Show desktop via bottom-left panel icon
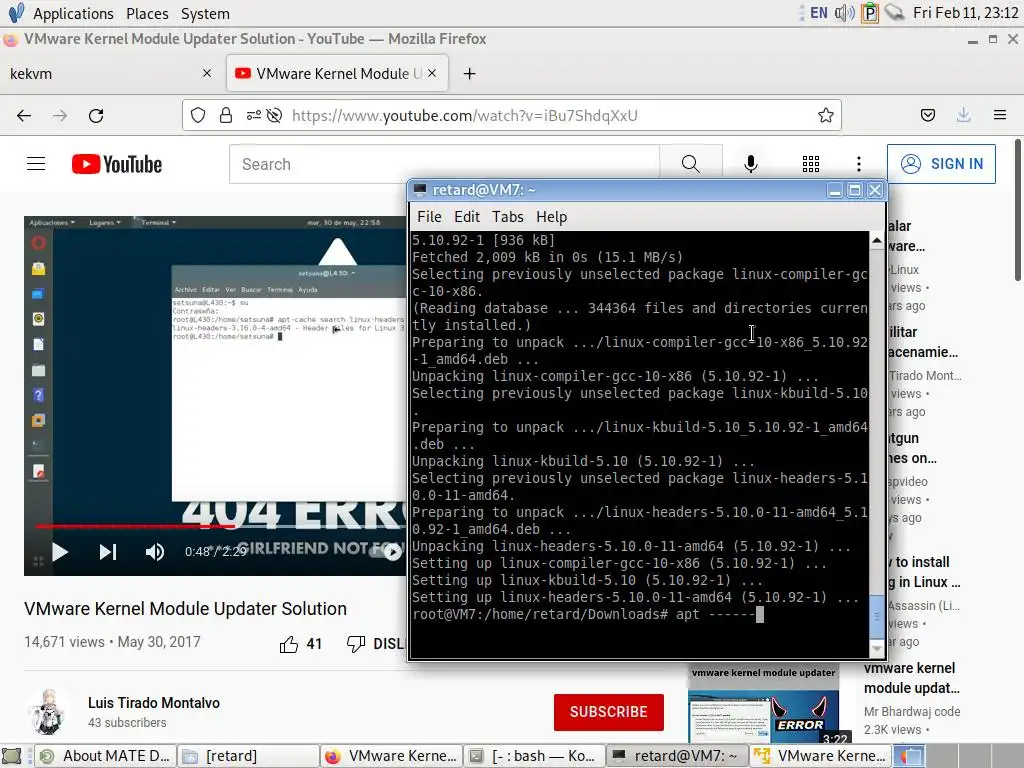This screenshot has width=1024, height=768. pyautogui.click(x=12, y=756)
